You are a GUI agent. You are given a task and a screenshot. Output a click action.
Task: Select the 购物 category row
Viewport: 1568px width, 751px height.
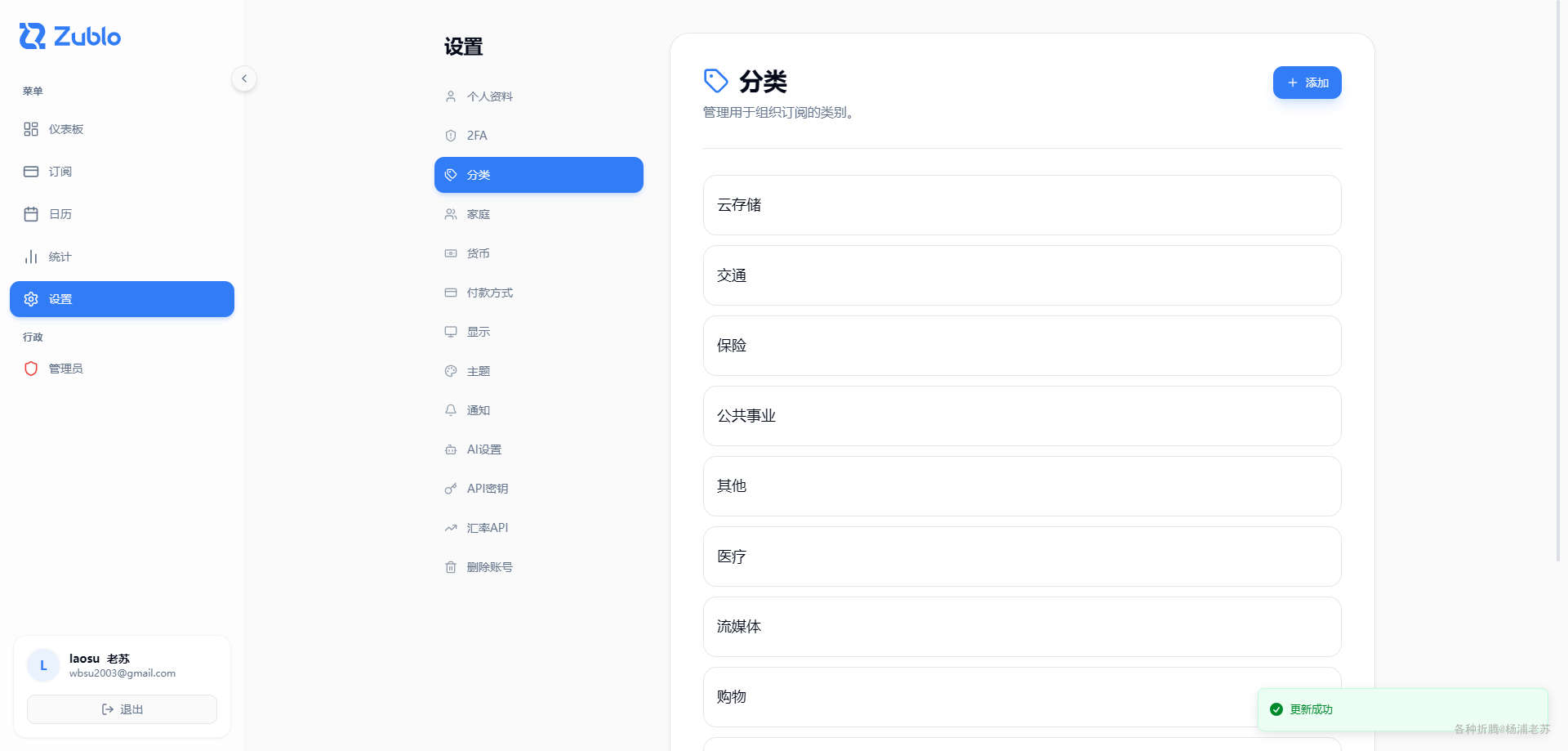(1022, 697)
